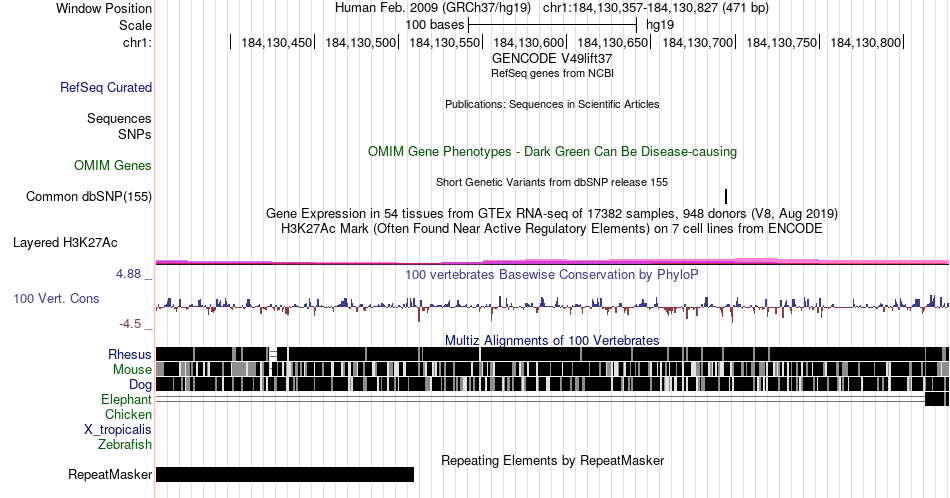Click the GENCODE V49lift37 track title

click(x=552, y=59)
